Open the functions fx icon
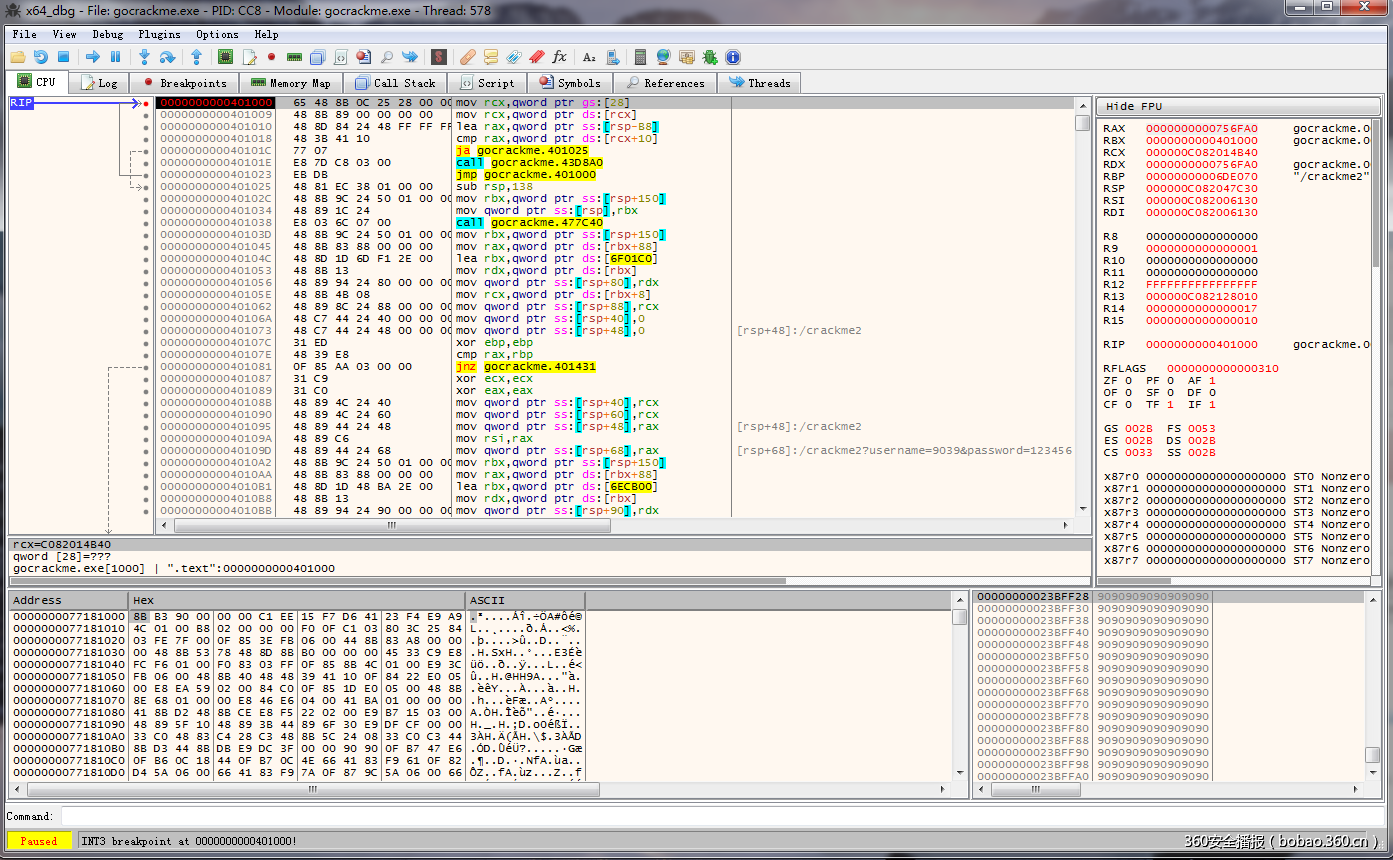Viewport: 1393px width, 860px height. [559, 57]
